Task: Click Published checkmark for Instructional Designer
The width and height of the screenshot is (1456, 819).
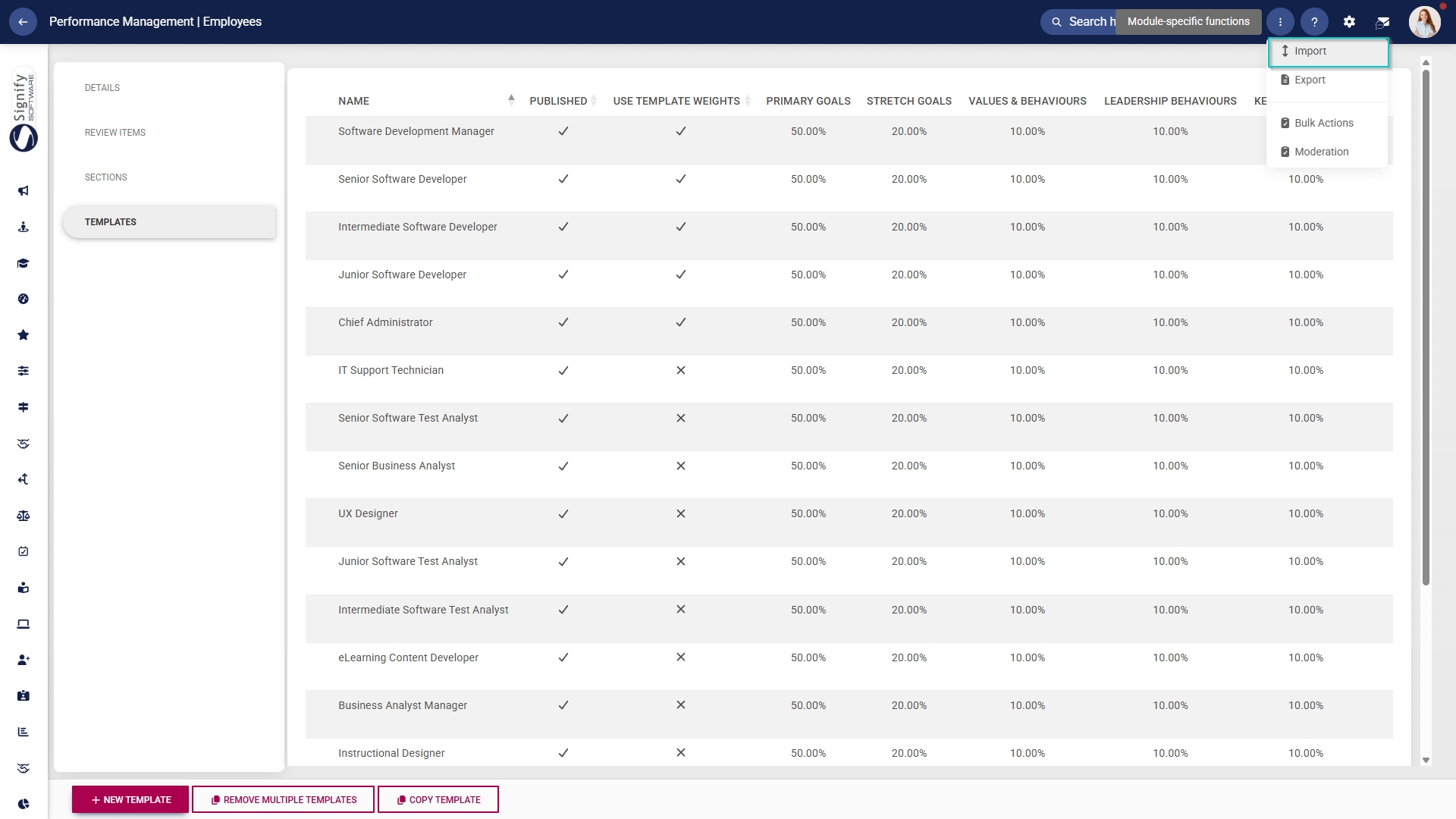Action: (x=563, y=753)
